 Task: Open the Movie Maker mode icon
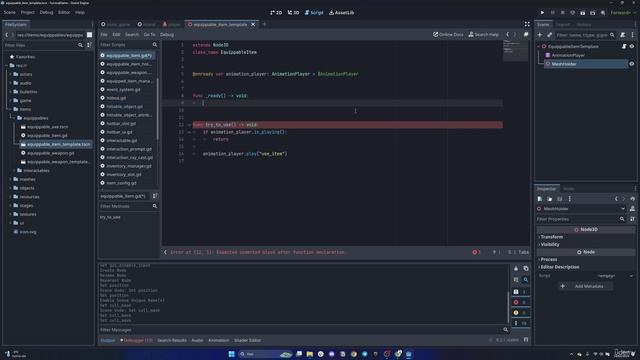coord(603,13)
